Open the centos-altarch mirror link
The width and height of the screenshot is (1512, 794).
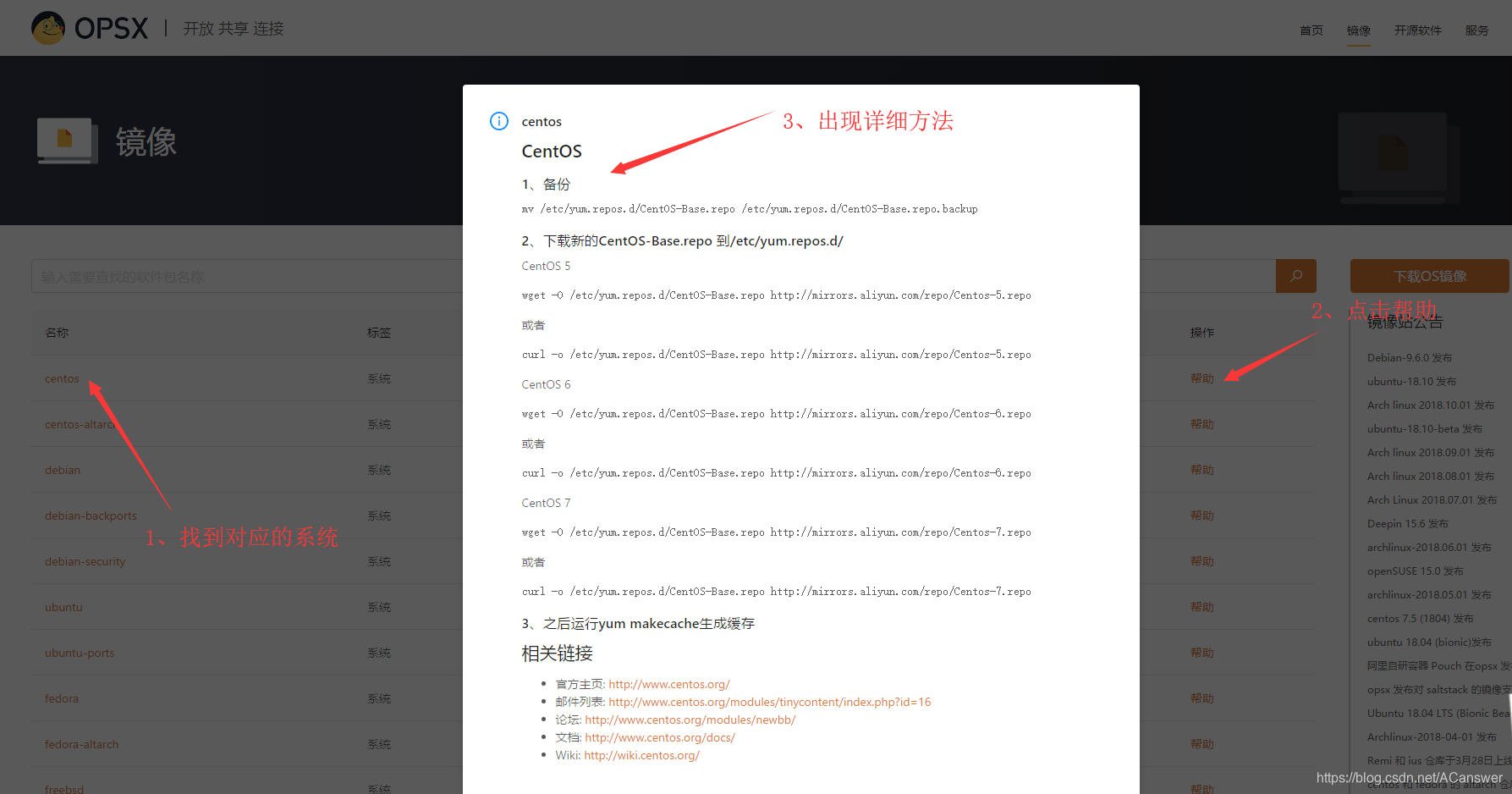pos(80,424)
